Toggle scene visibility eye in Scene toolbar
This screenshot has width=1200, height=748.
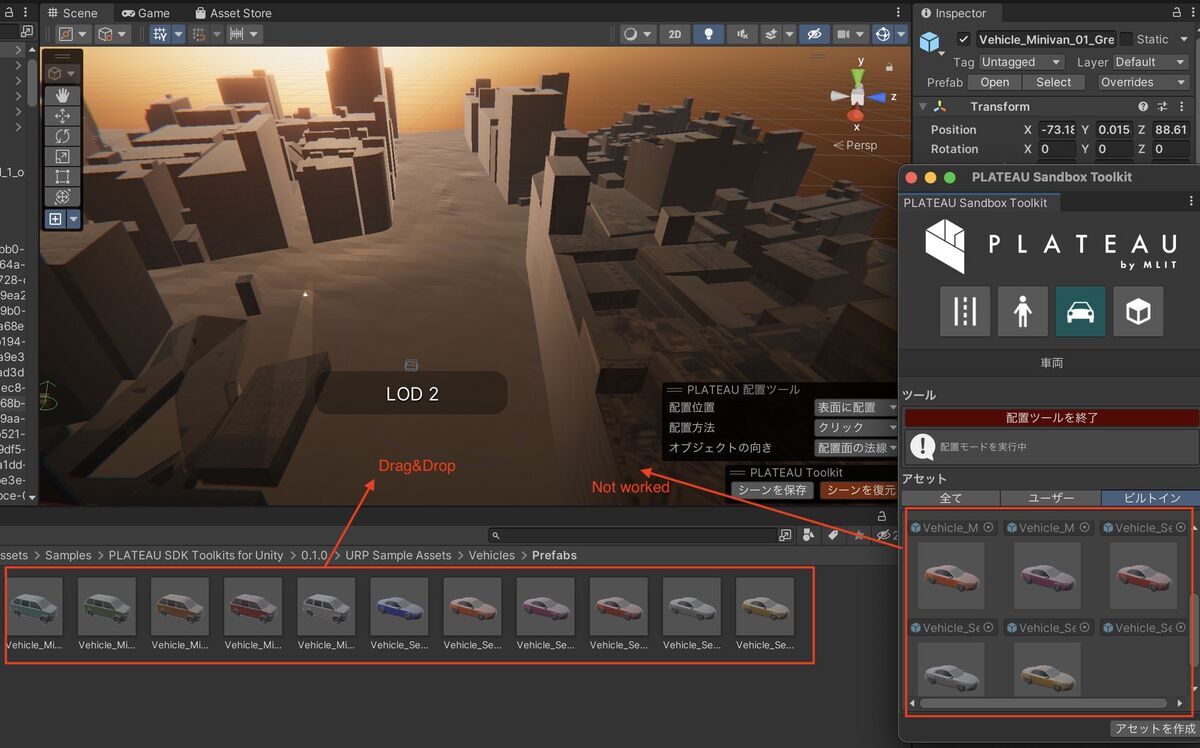(x=814, y=34)
